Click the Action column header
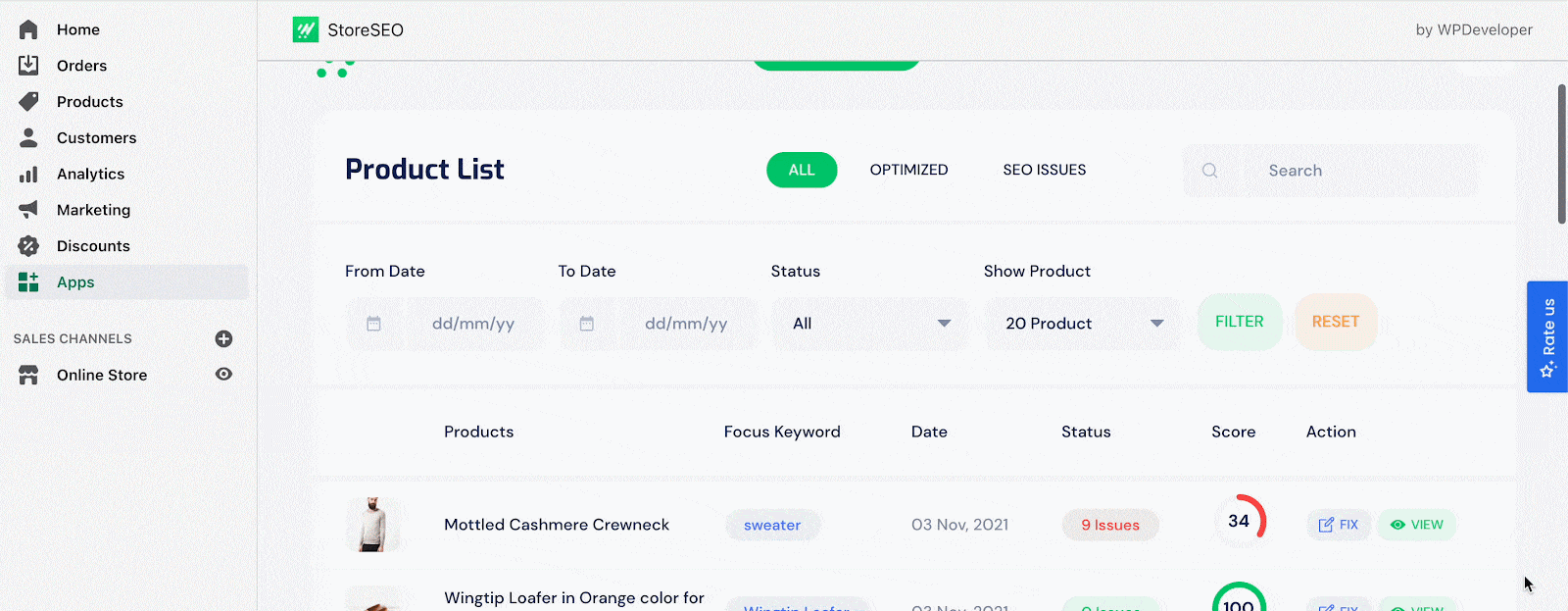The height and width of the screenshot is (611, 1568). tap(1331, 432)
